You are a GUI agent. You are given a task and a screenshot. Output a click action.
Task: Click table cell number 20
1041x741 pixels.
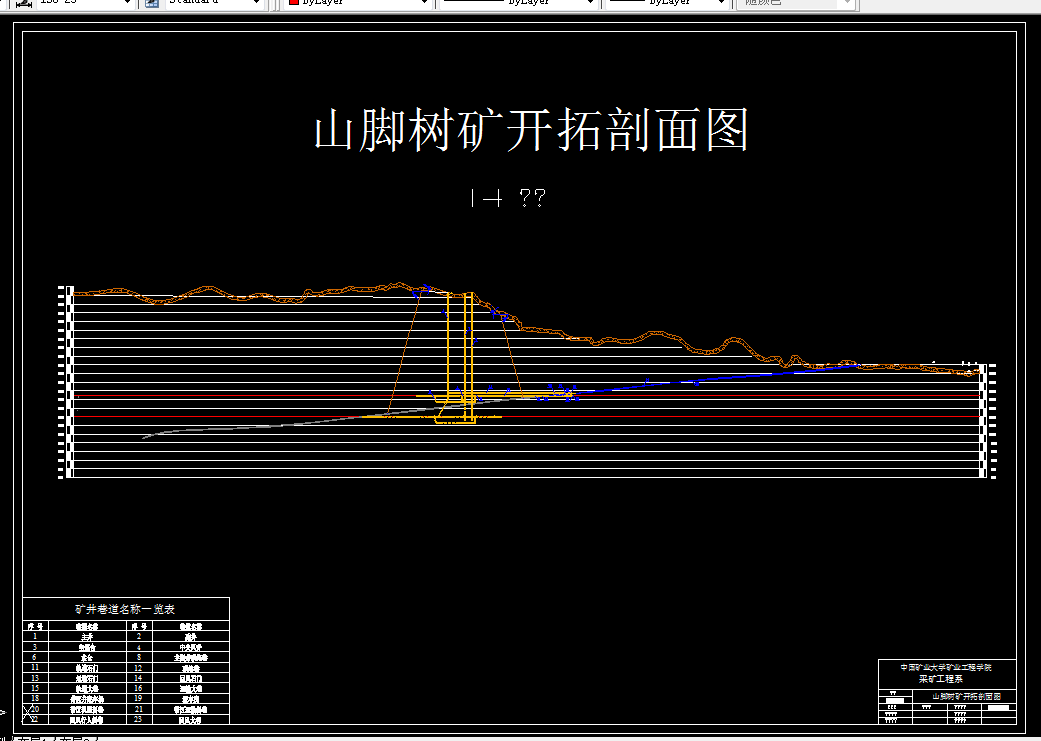pyautogui.click(x=35, y=709)
